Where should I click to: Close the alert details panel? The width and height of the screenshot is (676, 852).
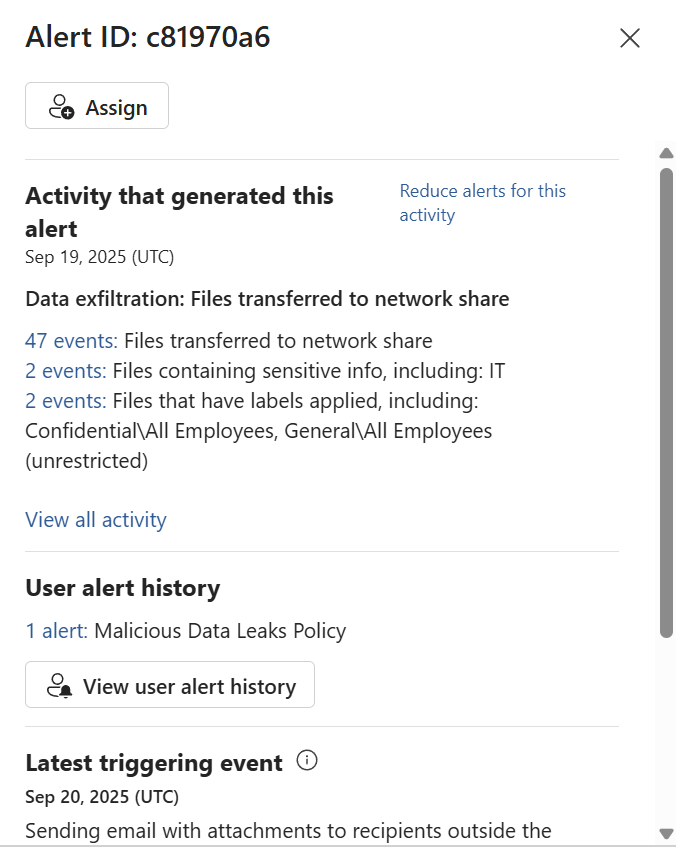coord(629,38)
